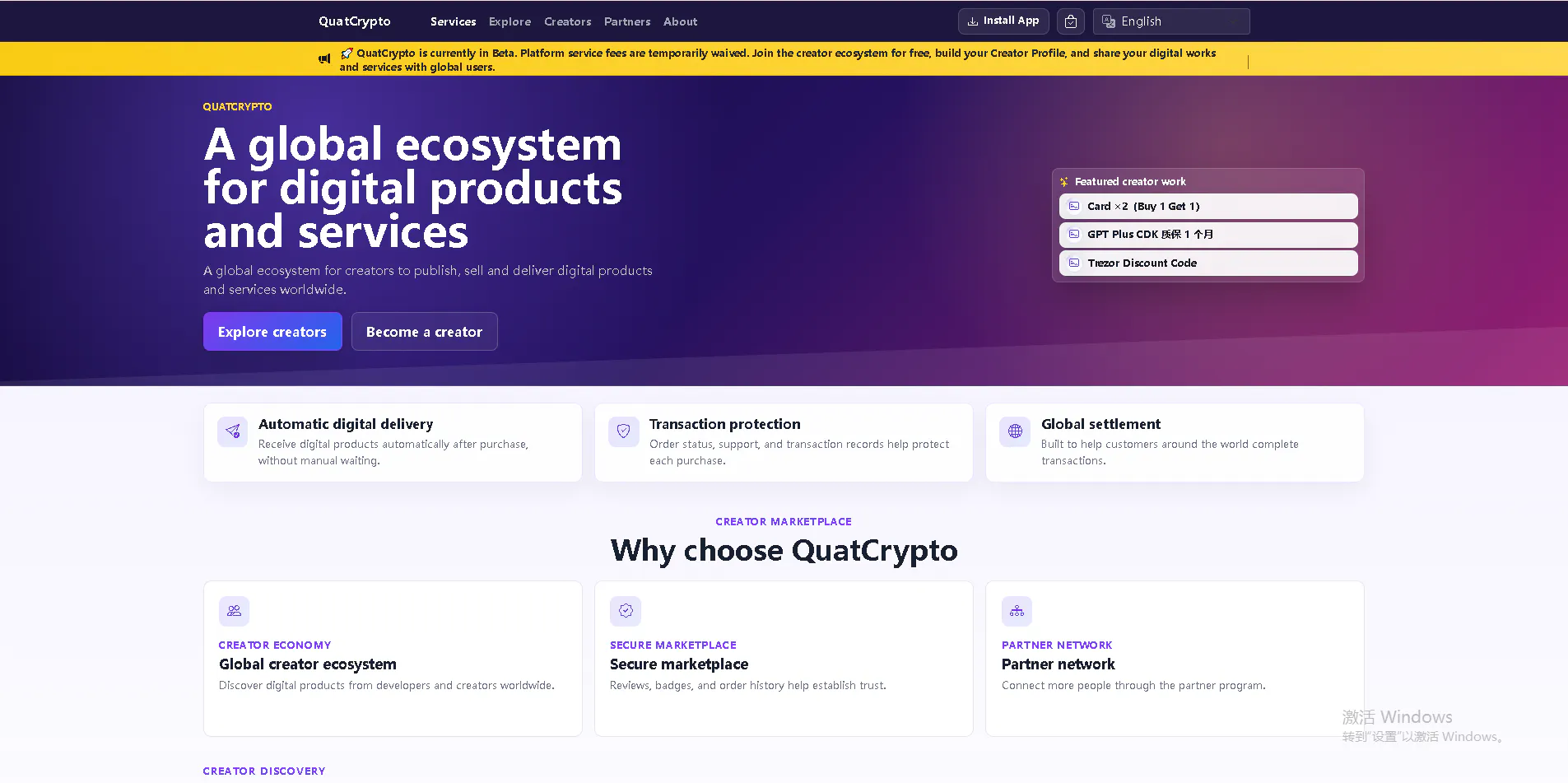This screenshot has width=1568, height=783.
Task: Click the verified badge icon above Secure Marketplace
Action: 626,611
